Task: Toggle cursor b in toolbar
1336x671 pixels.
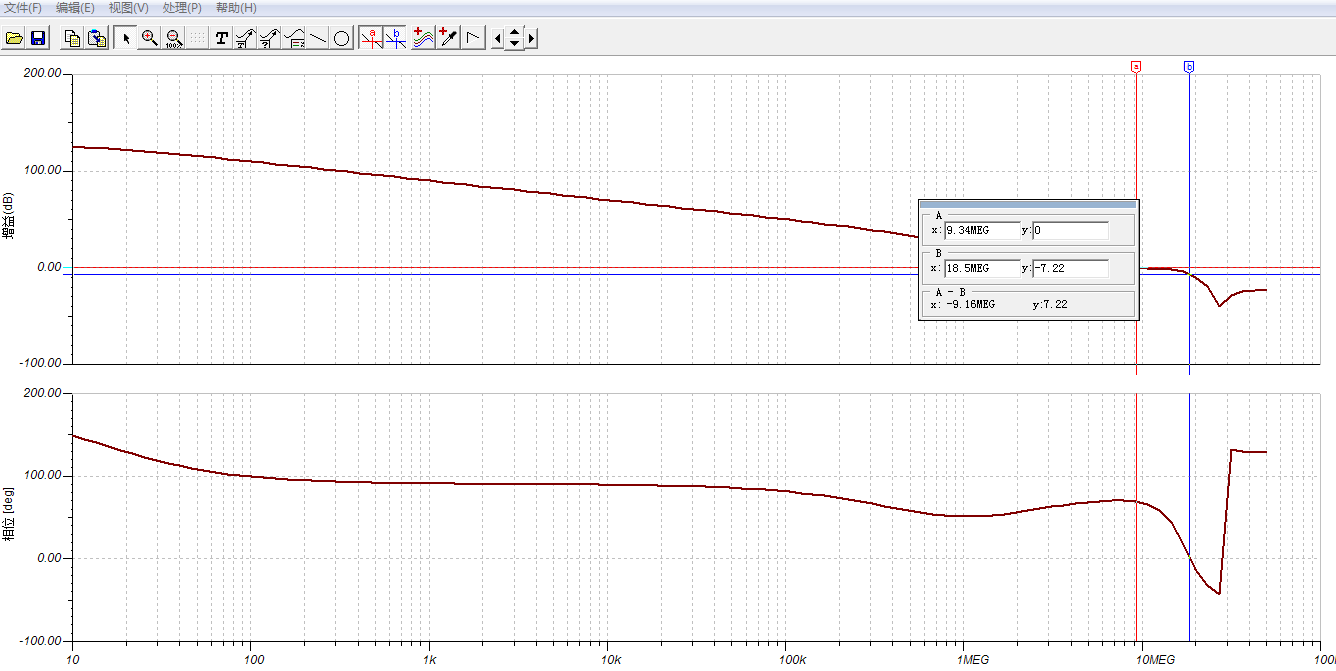Action: 396,38
